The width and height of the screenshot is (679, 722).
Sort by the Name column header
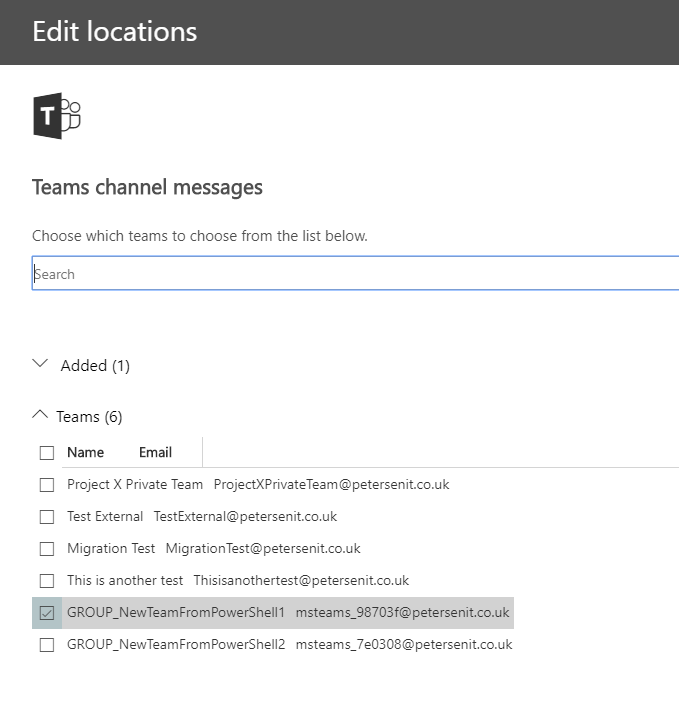[86, 453]
